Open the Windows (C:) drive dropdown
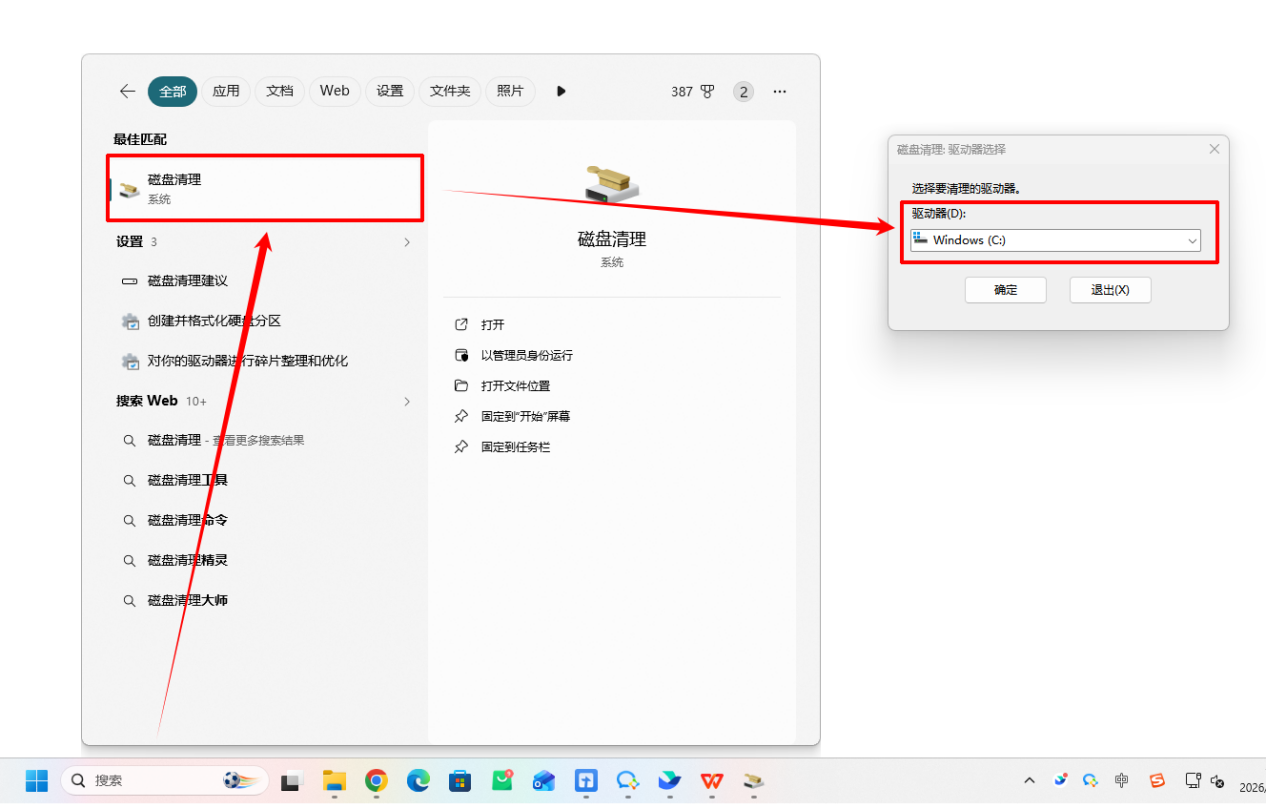This screenshot has width=1266, height=809. [1056, 240]
